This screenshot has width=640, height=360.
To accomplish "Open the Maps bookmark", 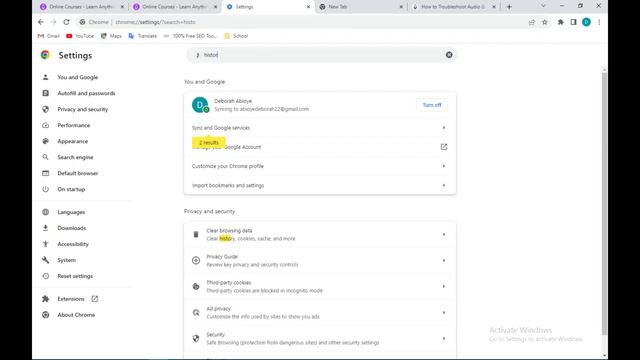I will click(x=111, y=36).
